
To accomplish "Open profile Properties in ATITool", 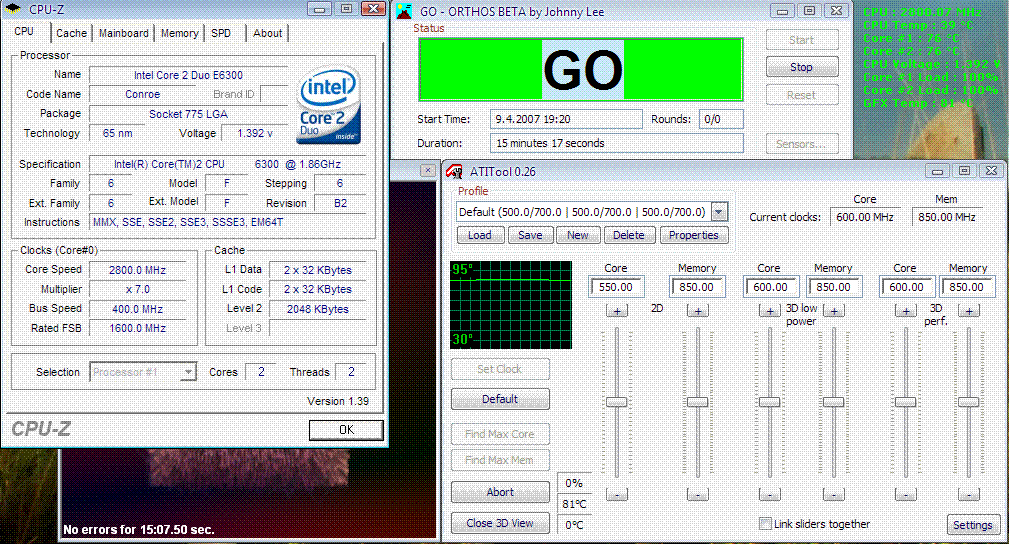I will click(694, 235).
